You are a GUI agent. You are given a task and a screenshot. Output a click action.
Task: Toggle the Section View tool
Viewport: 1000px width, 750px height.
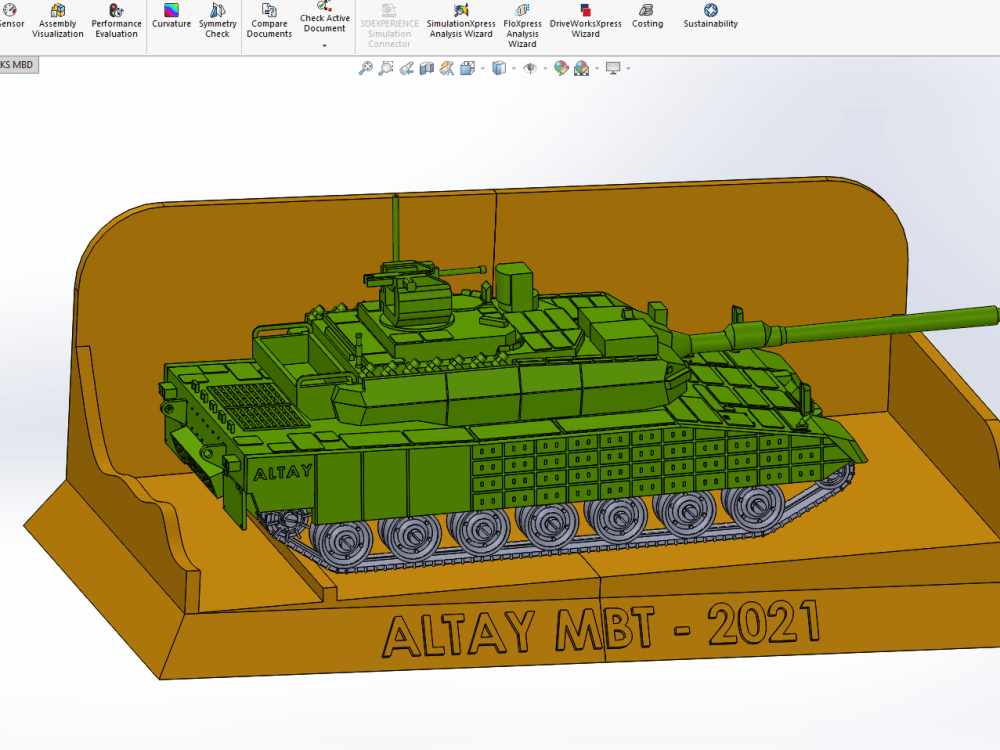427,68
